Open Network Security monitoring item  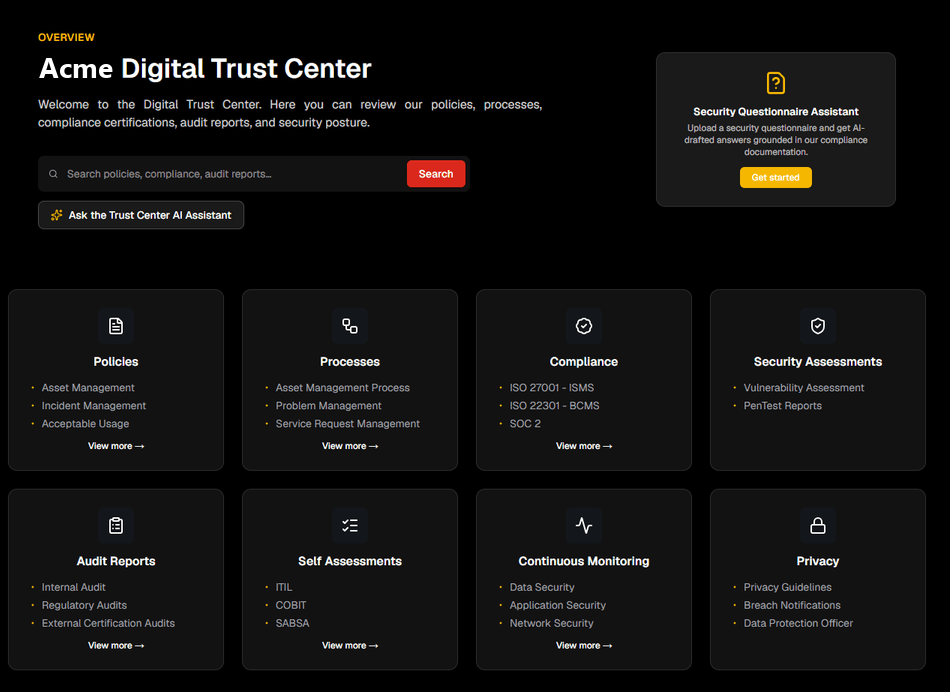[x=551, y=623]
